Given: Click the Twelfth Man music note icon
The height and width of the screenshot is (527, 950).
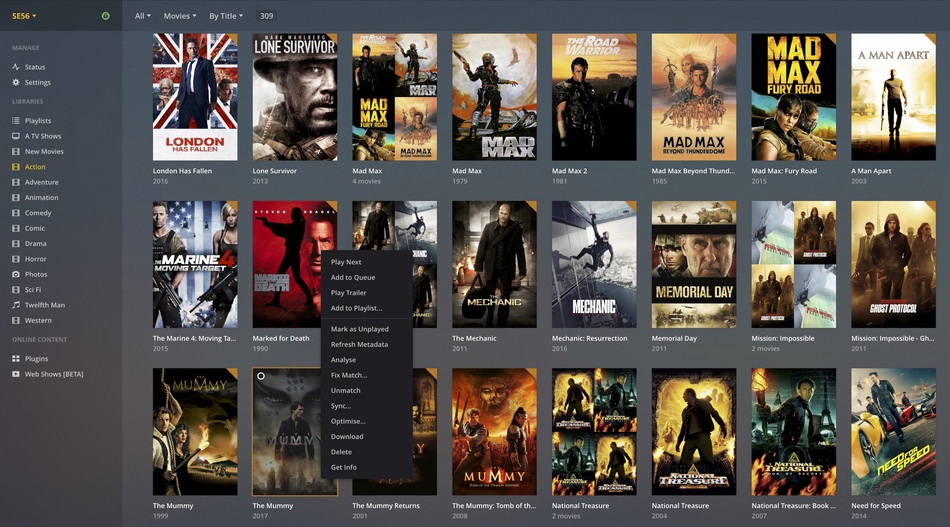Looking at the screenshot, I should [x=16, y=305].
